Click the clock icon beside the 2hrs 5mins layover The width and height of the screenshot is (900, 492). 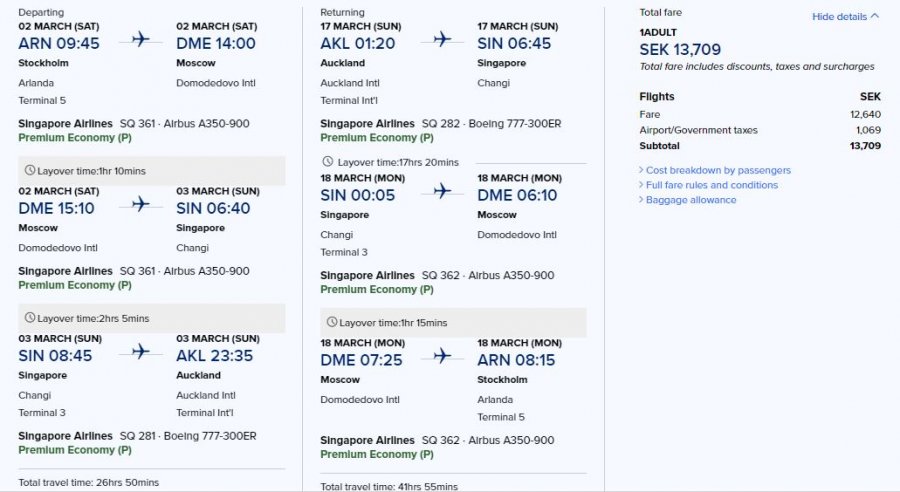pos(29,318)
